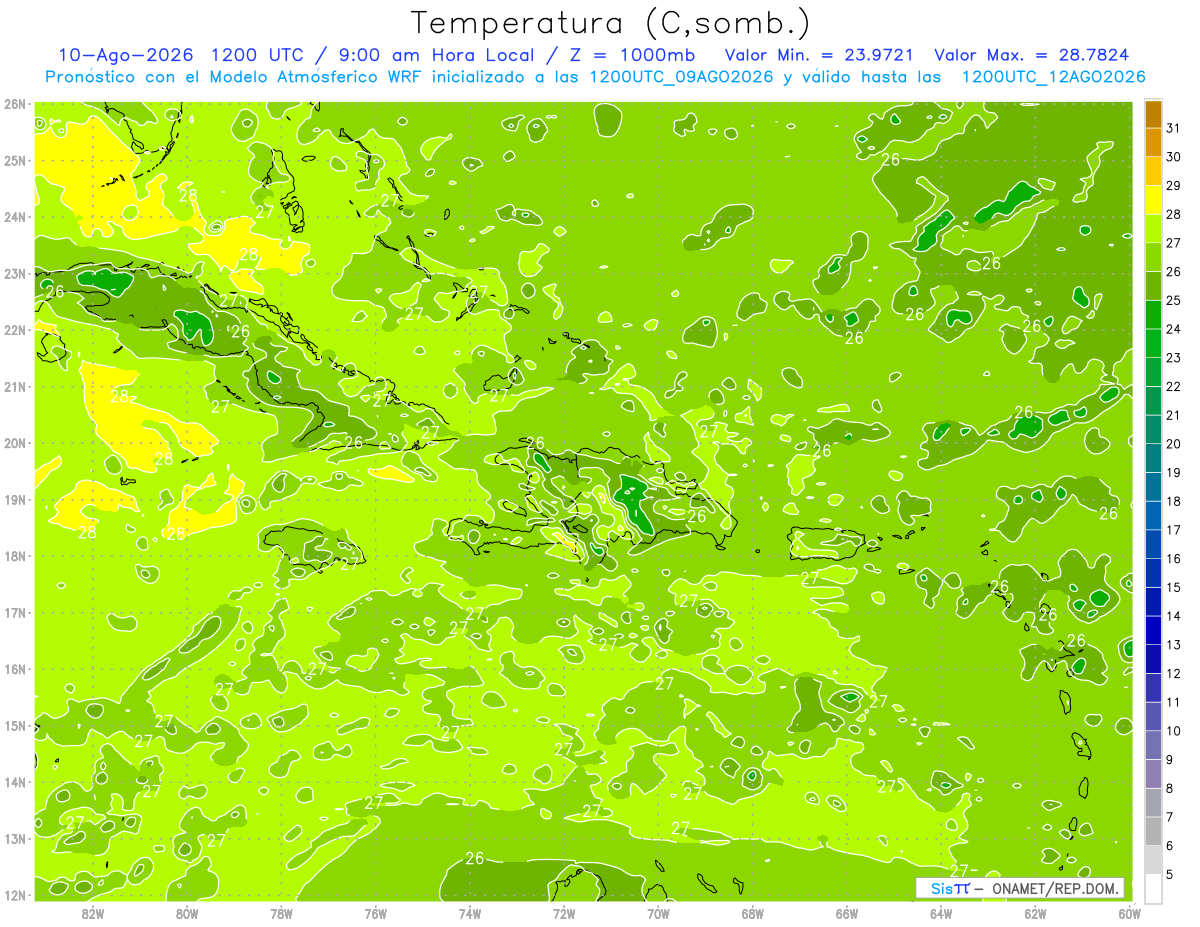Click legend scale value 15
Viewport: 1200px width, 927px height.
(1173, 587)
